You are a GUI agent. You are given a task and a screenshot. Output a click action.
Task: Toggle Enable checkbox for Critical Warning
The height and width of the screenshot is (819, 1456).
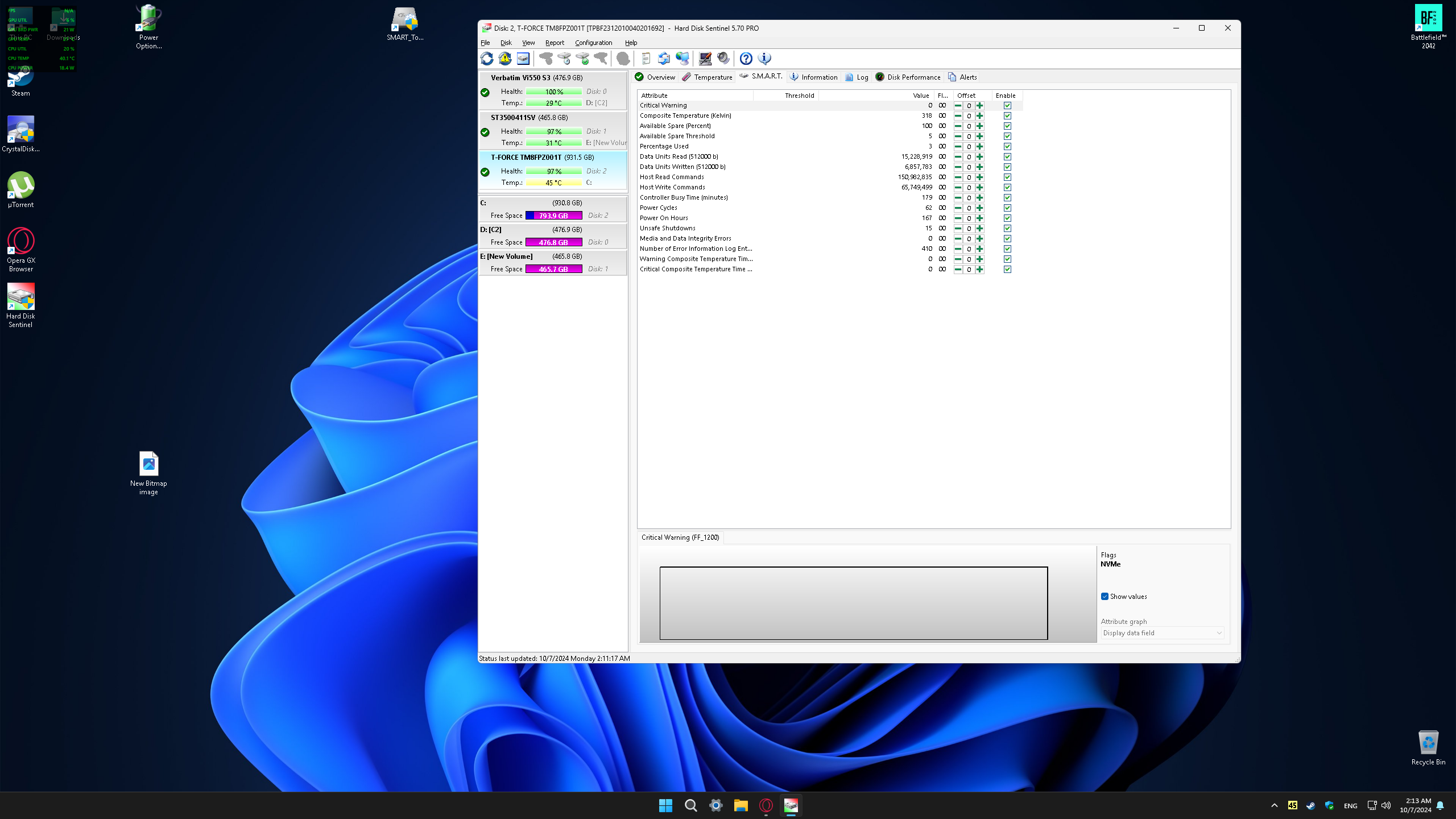coord(1007,106)
